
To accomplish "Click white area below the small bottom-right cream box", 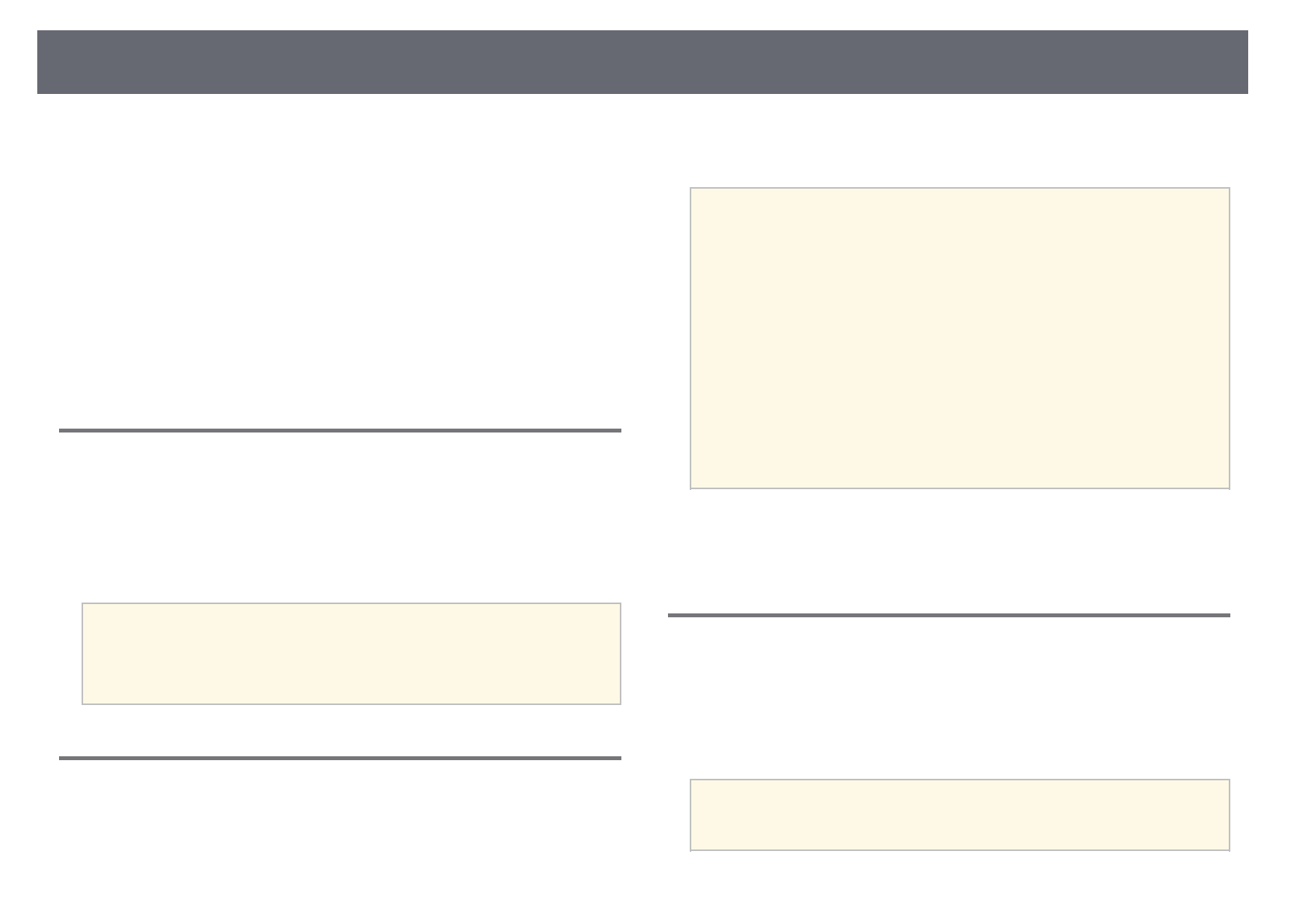I will (x=959, y=885).
